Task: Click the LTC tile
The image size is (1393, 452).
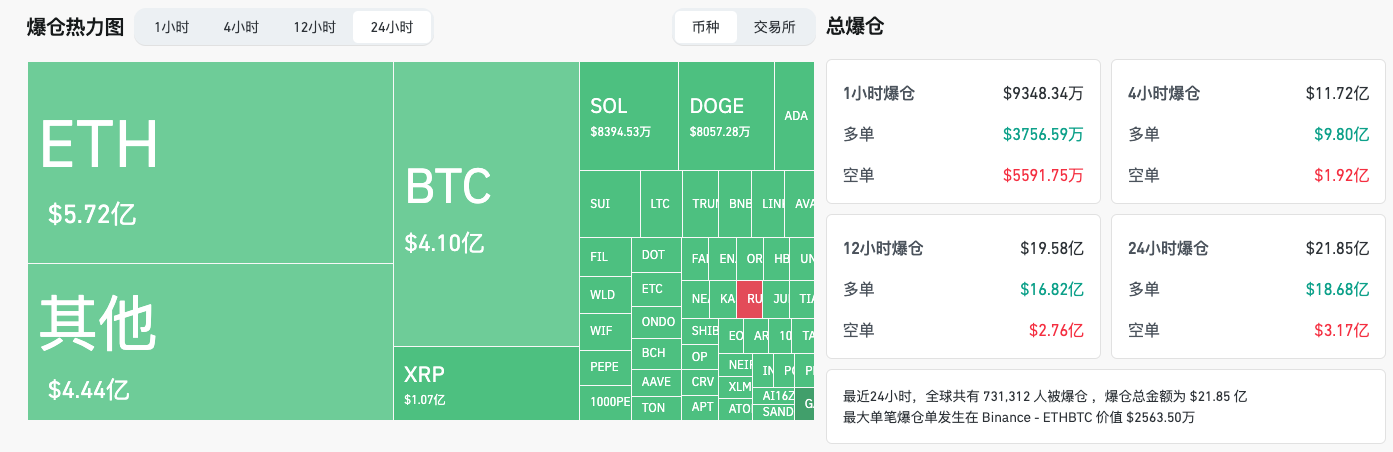Action: tap(660, 204)
